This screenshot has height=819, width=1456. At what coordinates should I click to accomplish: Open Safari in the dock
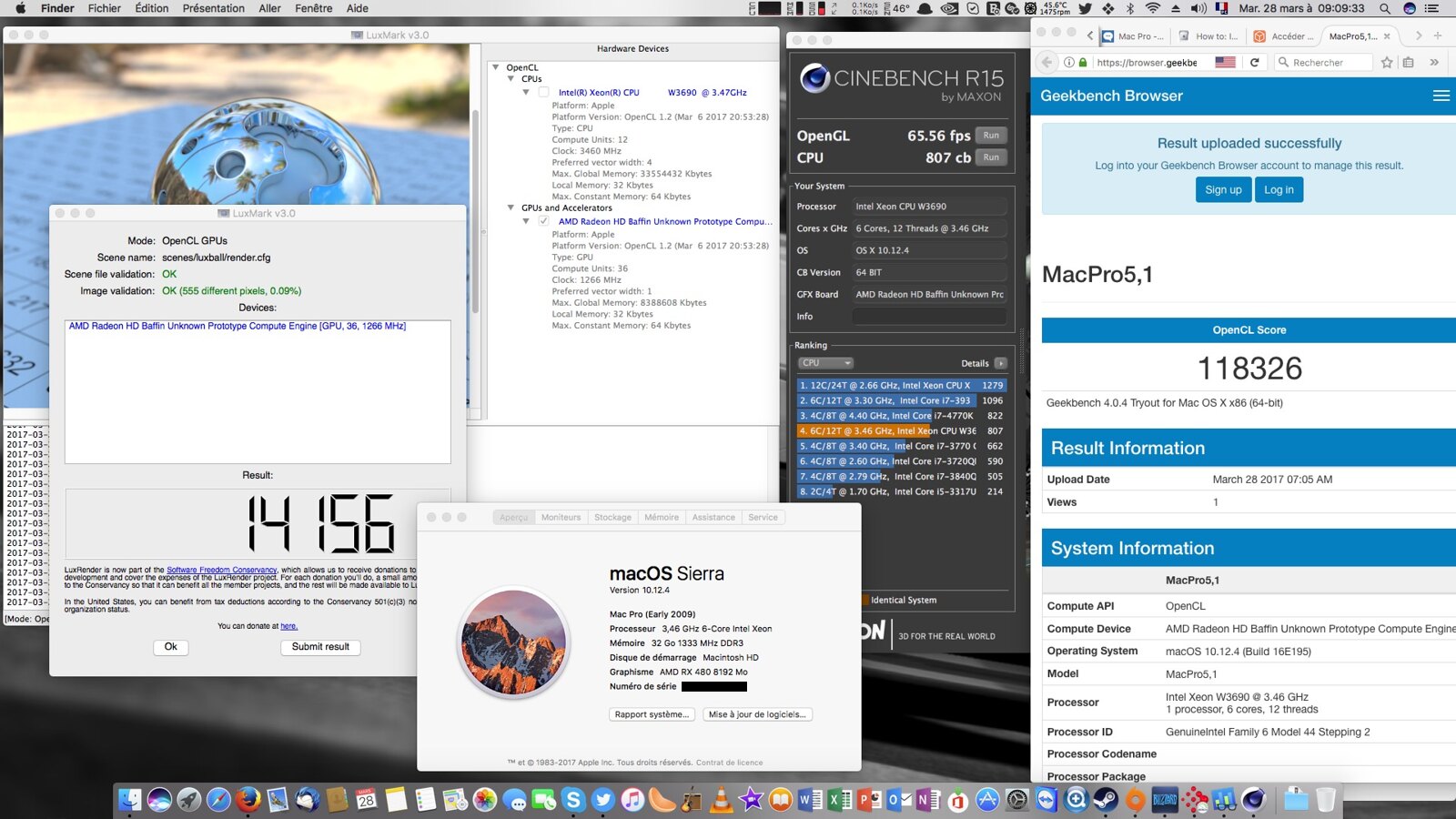tap(218, 800)
